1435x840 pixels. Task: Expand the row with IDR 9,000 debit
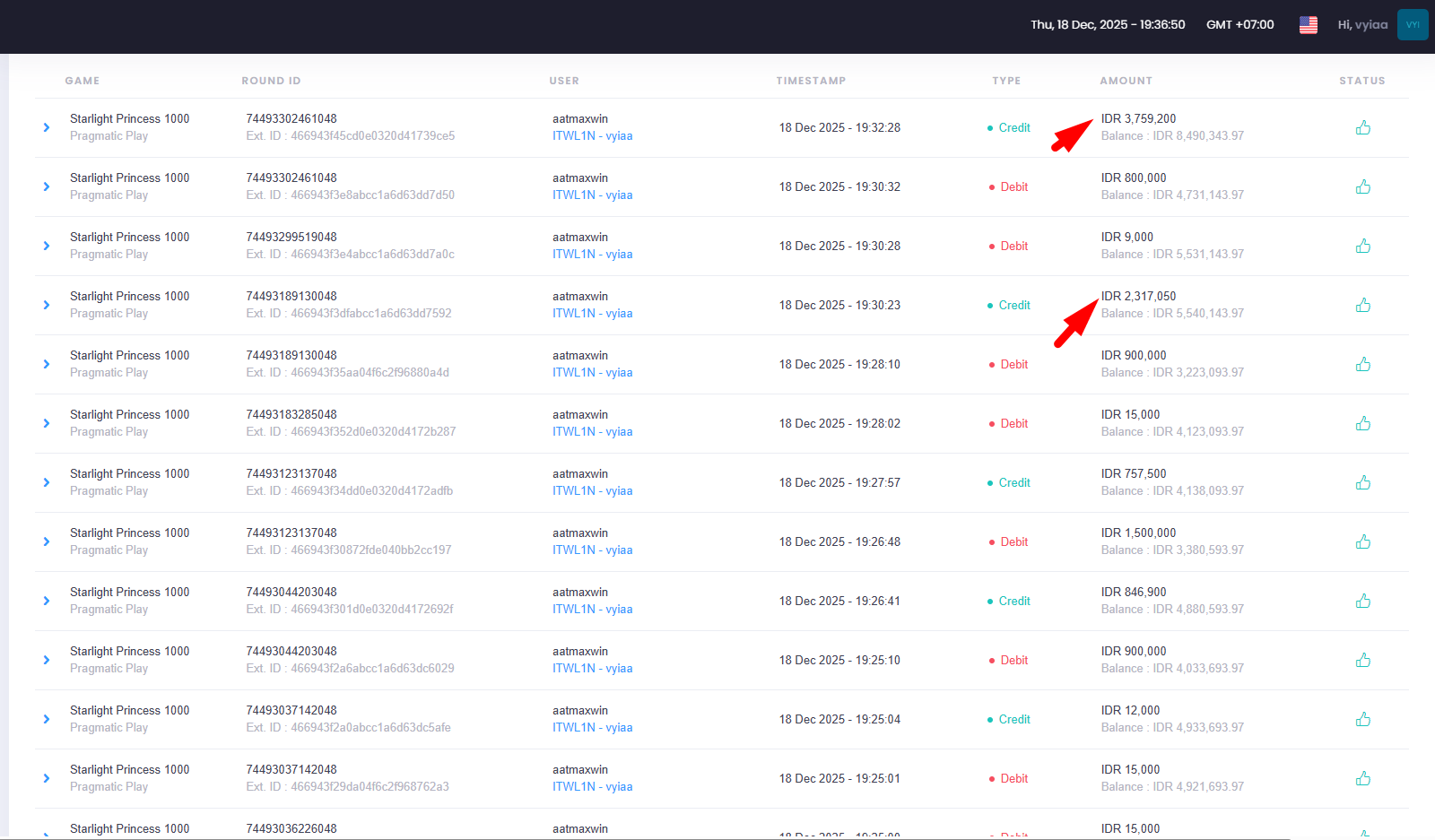pos(47,246)
